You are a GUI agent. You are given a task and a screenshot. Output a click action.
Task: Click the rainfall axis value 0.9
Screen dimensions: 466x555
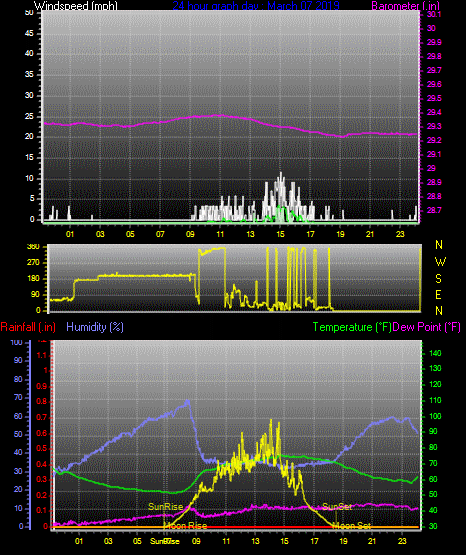pyautogui.click(x=41, y=386)
